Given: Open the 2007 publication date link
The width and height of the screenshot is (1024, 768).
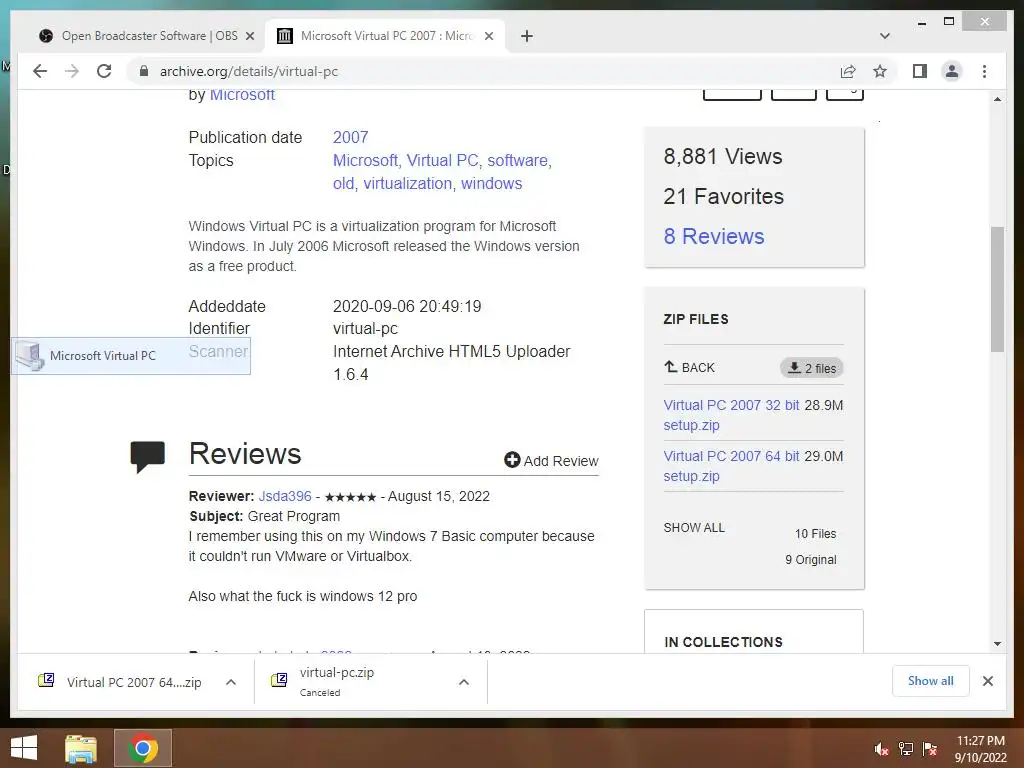Looking at the screenshot, I should pyautogui.click(x=351, y=137).
